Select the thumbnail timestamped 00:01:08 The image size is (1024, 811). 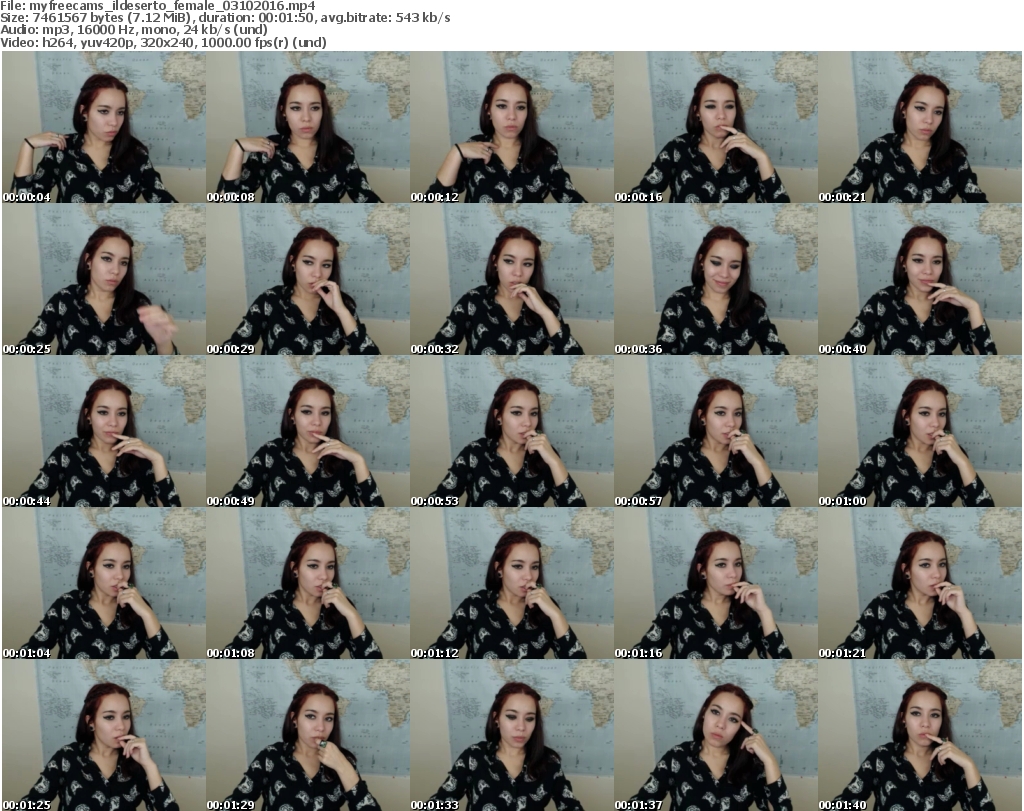point(308,583)
